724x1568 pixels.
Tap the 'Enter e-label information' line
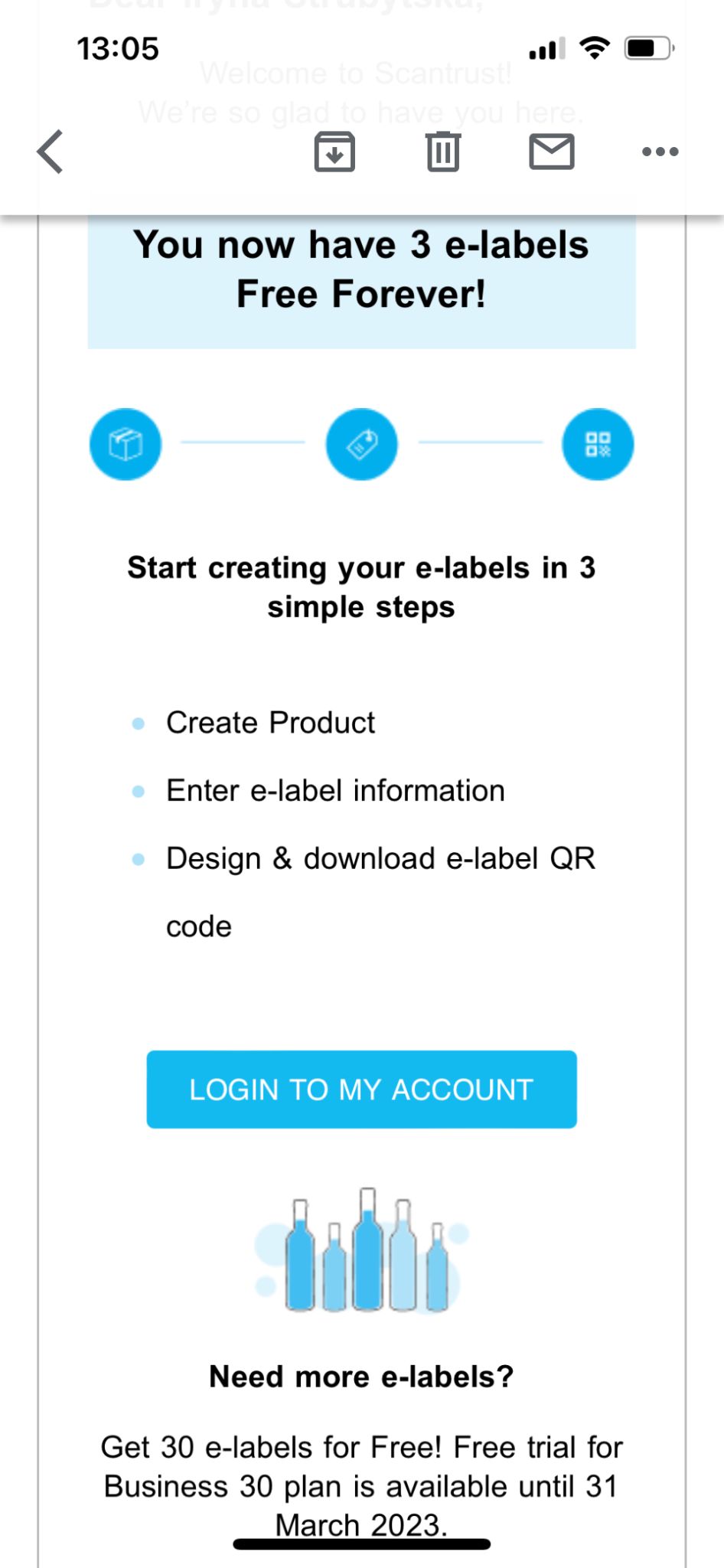pyautogui.click(x=336, y=791)
